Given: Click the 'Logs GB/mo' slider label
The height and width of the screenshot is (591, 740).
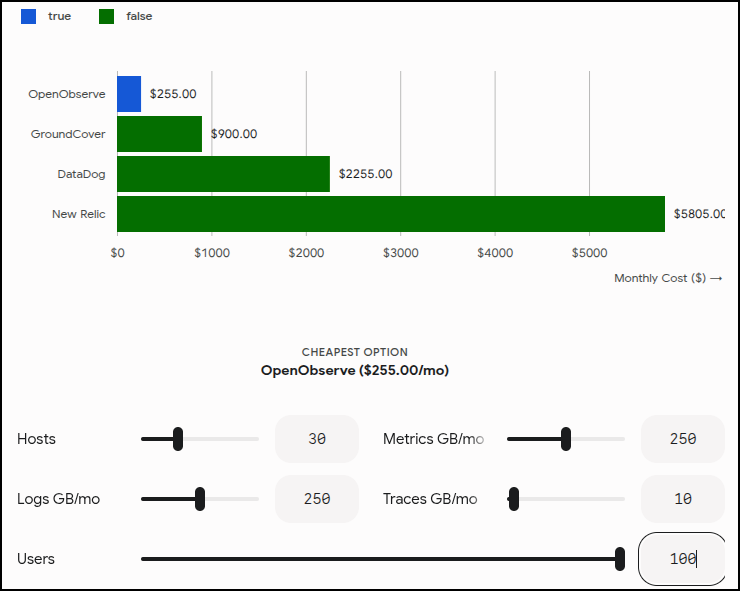Looking at the screenshot, I should 59,499.
